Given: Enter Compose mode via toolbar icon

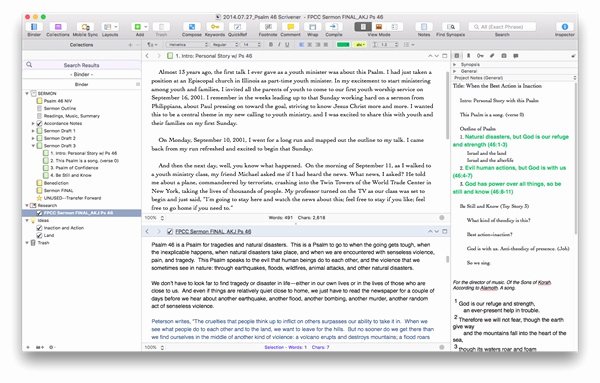Looking at the screenshot, I should (192, 27).
